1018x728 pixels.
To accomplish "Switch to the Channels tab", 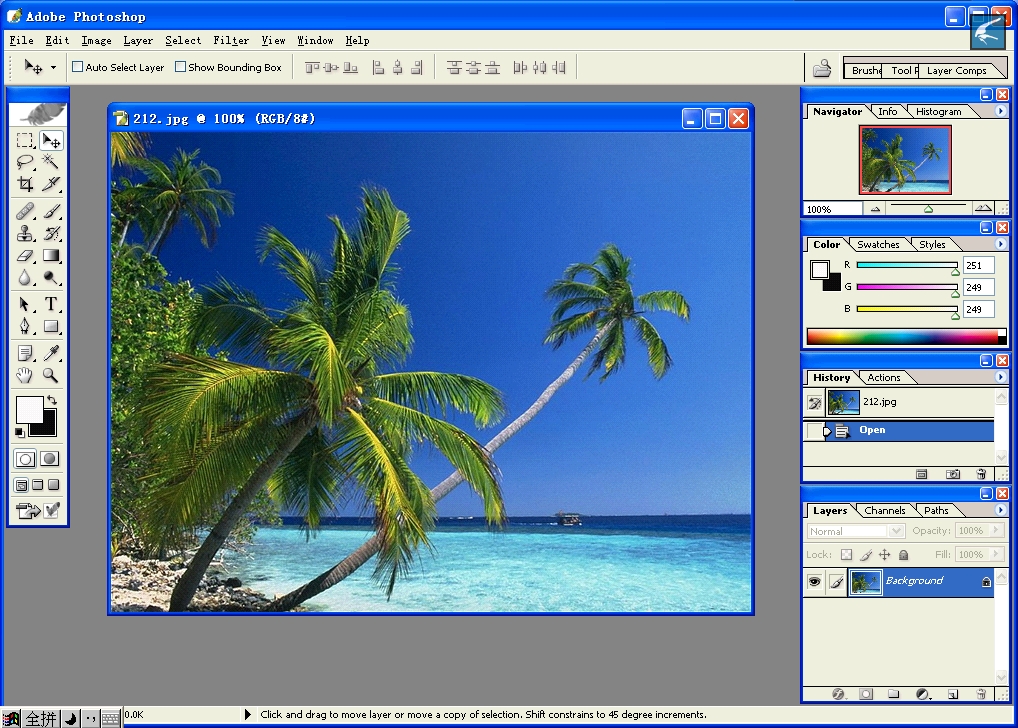I will pyautogui.click(x=885, y=511).
